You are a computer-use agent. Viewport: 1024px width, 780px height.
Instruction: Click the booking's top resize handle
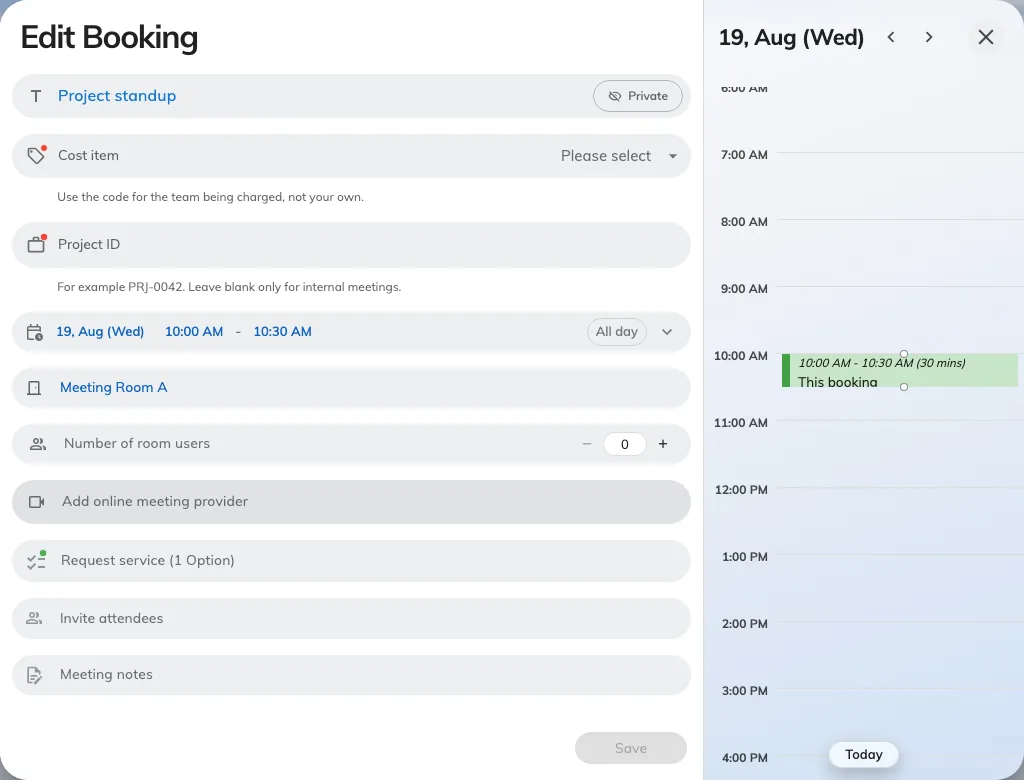click(x=904, y=353)
